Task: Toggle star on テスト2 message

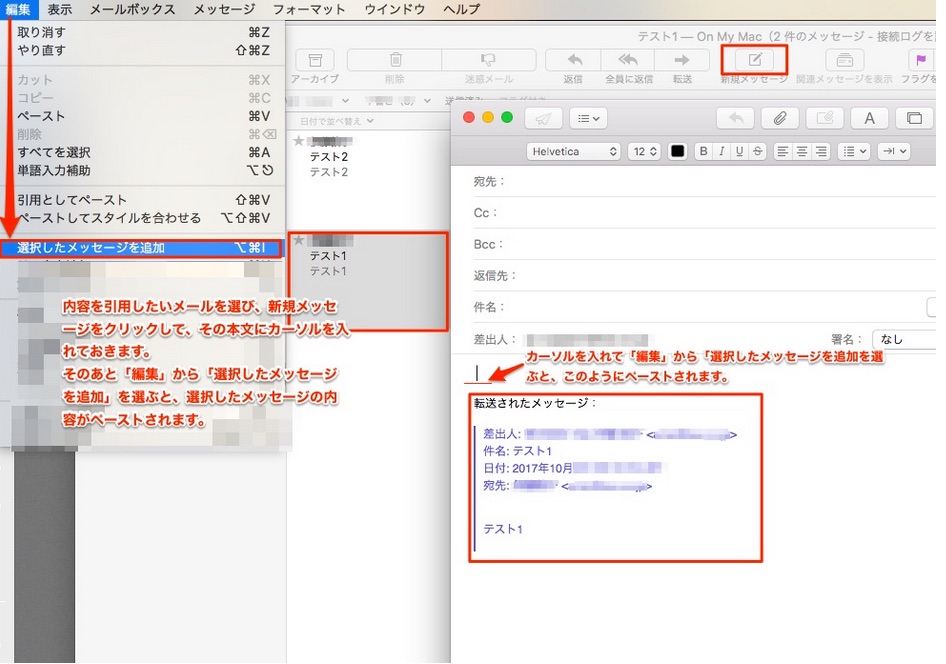Action: [298, 141]
